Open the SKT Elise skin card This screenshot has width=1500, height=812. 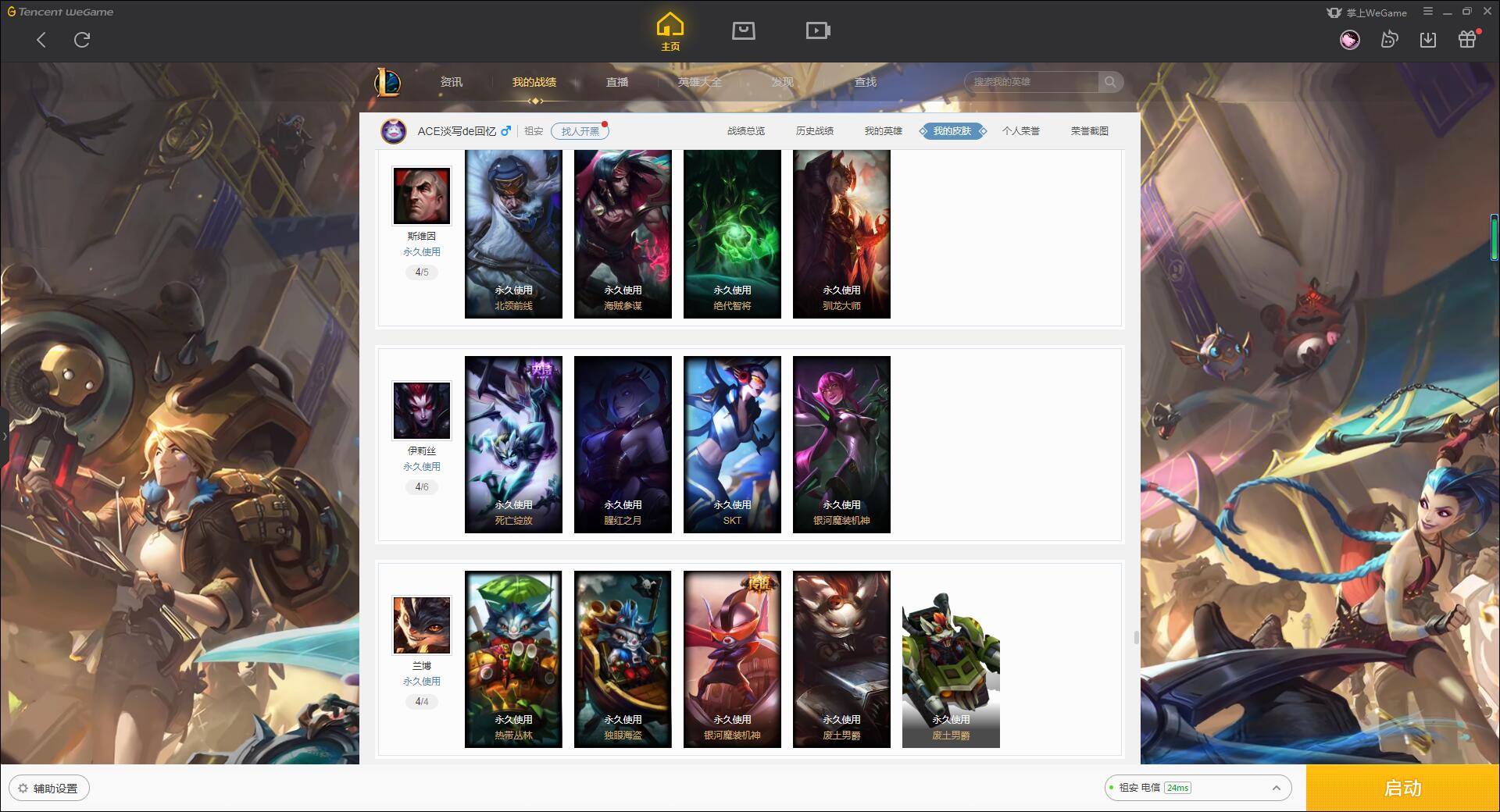coord(732,444)
